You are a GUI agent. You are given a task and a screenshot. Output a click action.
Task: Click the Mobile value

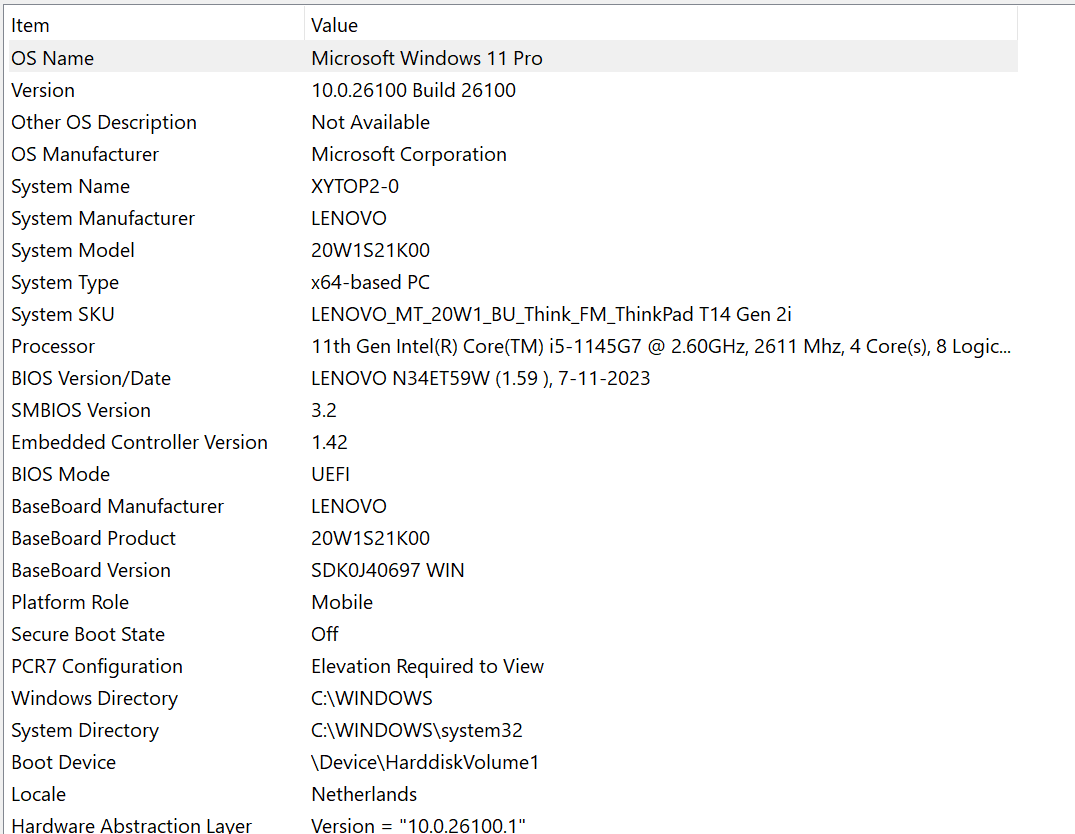coord(342,602)
